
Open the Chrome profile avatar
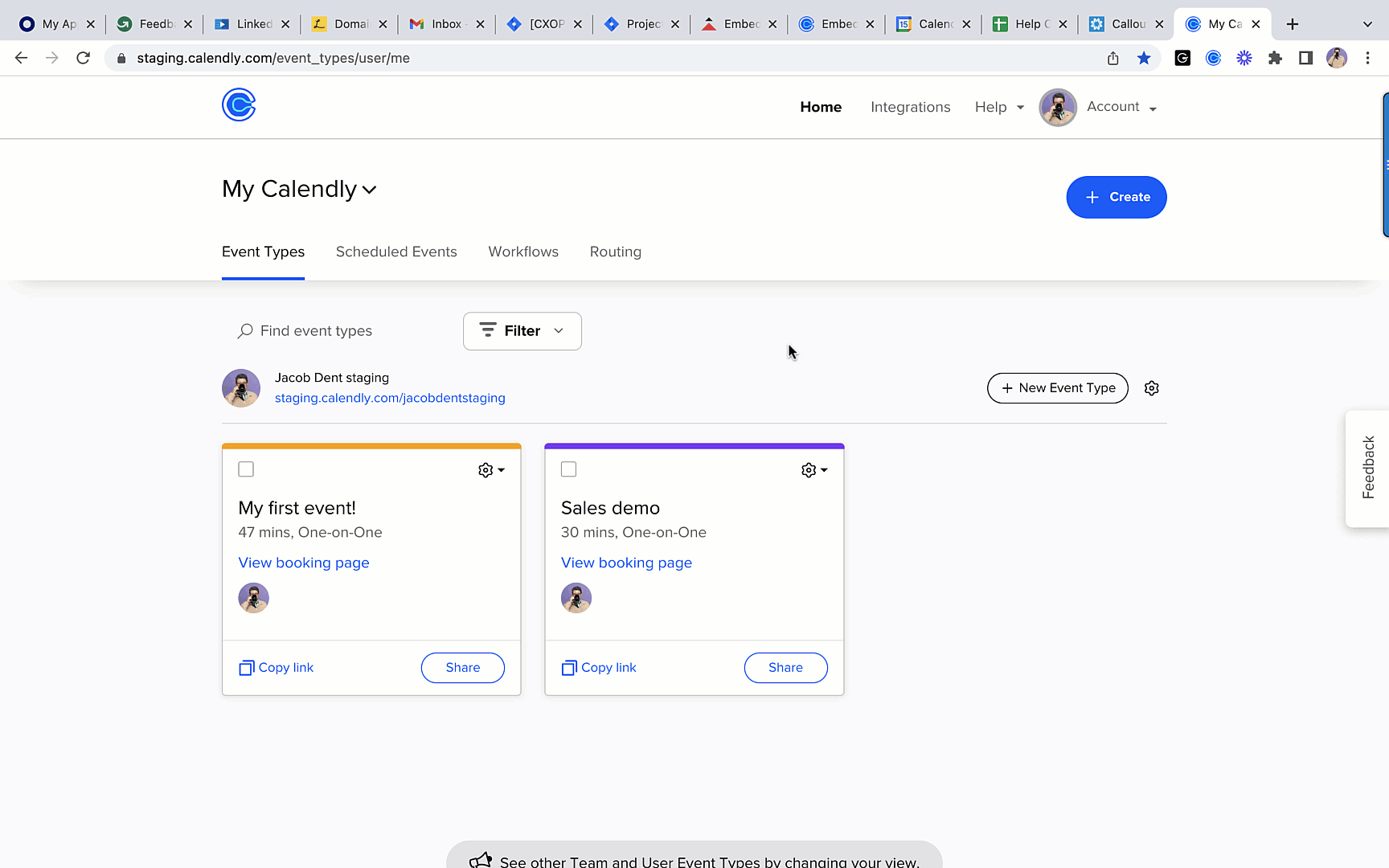[x=1337, y=58]
